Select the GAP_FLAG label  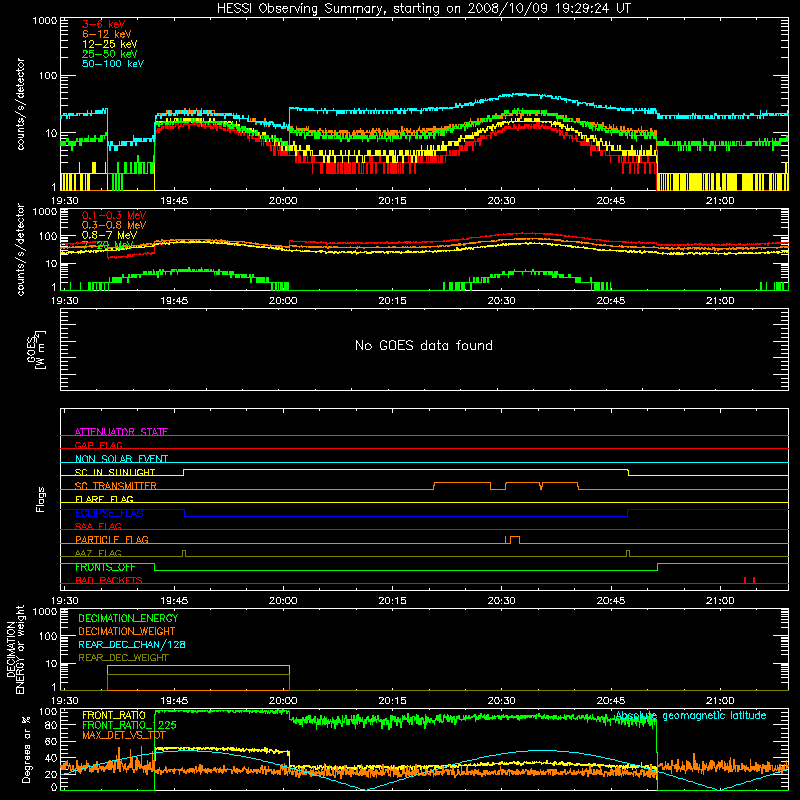coord(98,445)
